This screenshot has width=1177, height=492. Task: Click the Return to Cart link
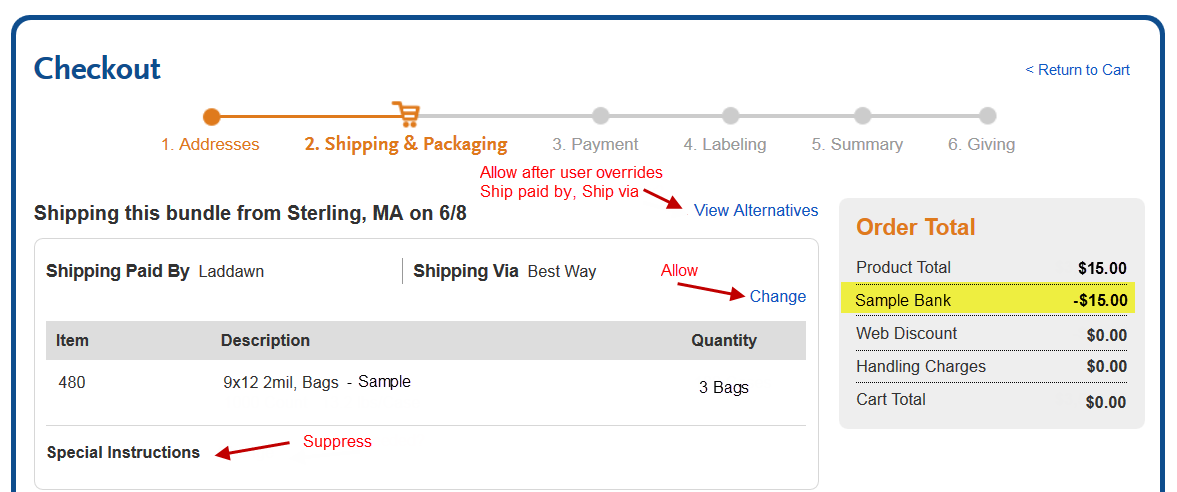click(x=1077, y=70)
